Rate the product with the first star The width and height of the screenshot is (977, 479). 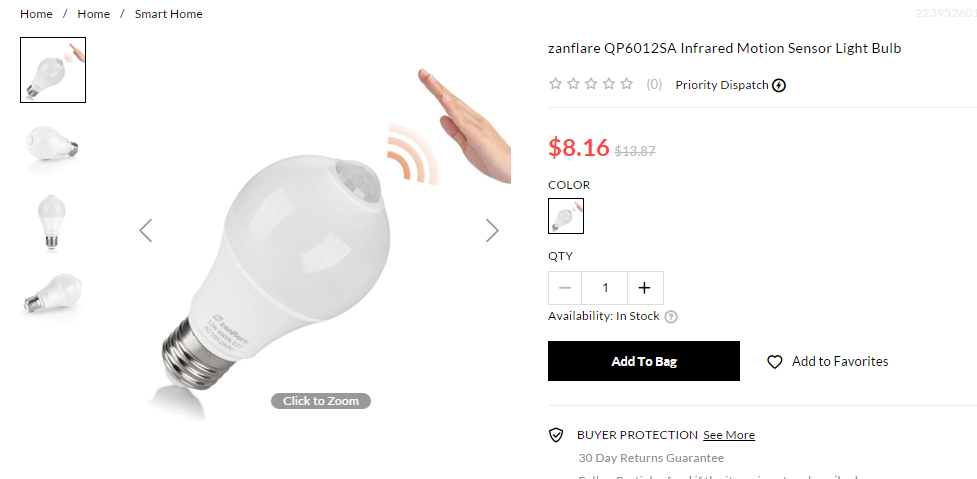click(x=555, y=84)
